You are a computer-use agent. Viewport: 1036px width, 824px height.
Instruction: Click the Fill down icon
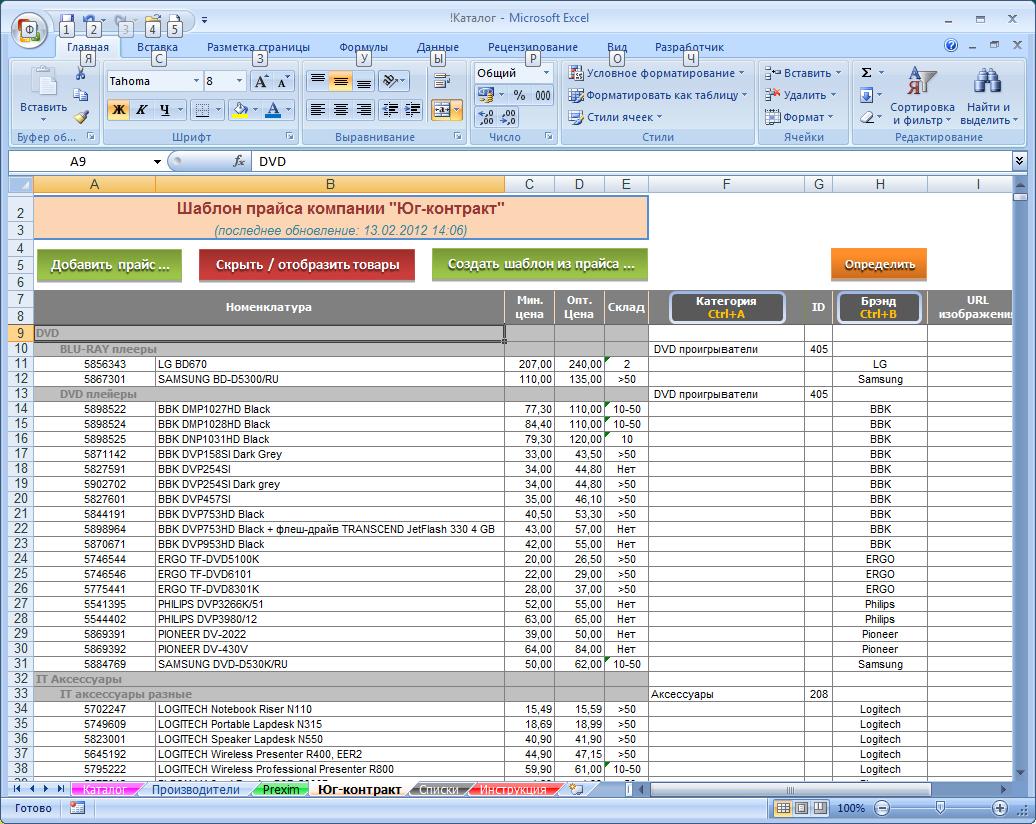[866, 95]
